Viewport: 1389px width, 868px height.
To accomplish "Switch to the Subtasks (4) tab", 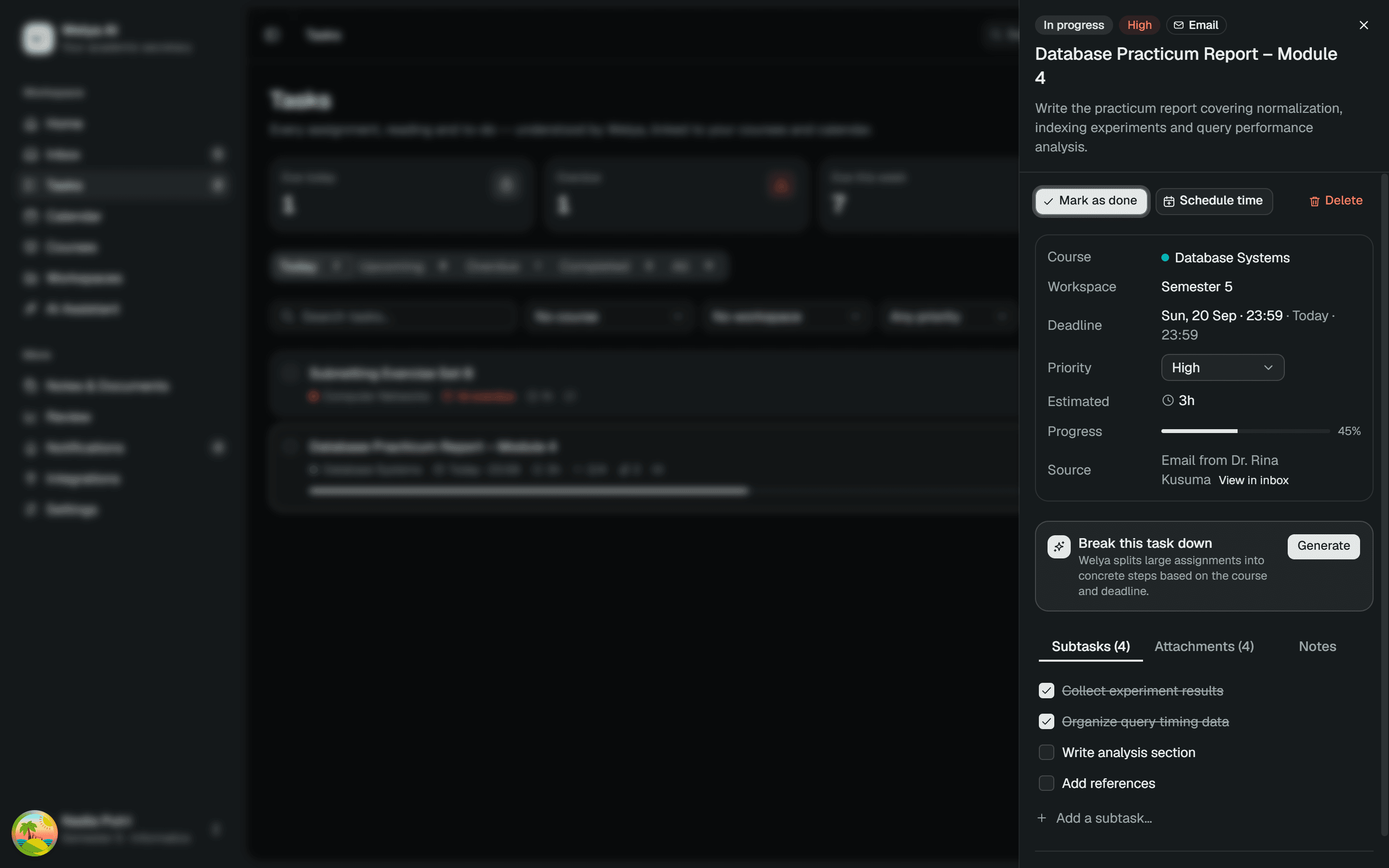I will [1090, 646].
